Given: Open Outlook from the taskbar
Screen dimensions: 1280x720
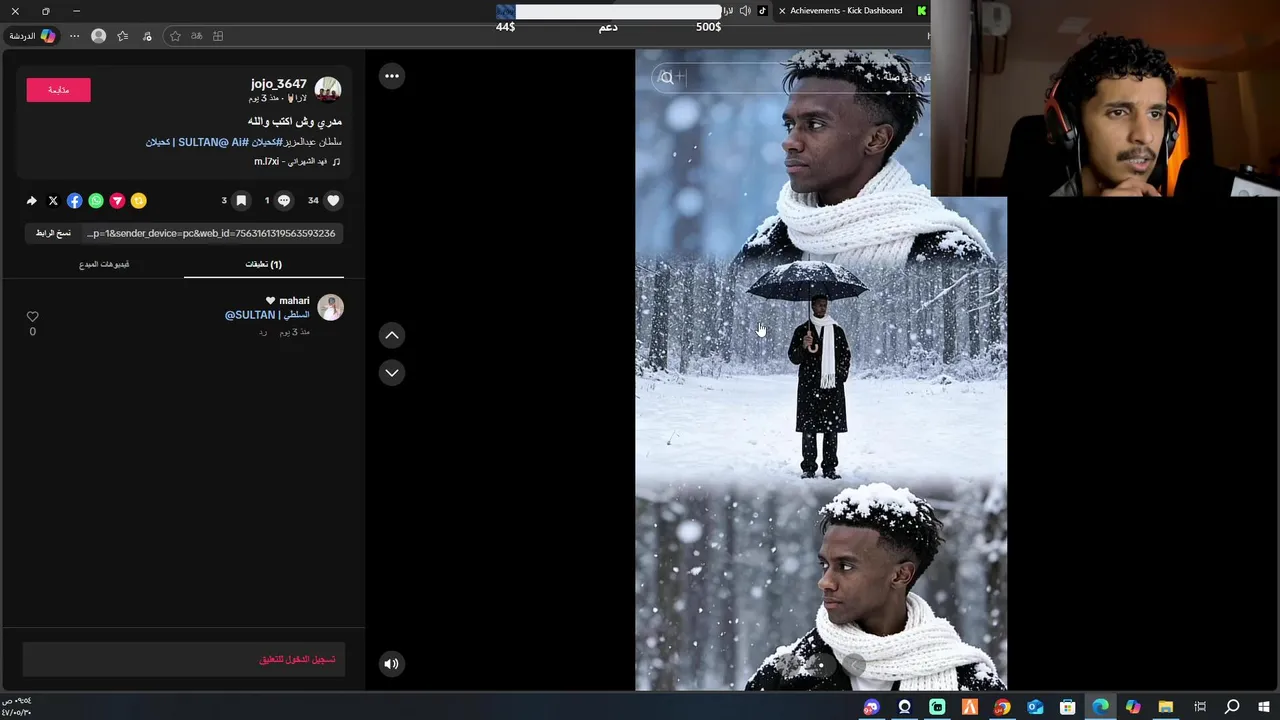Looking at the screenshot, I should 1035,707.
